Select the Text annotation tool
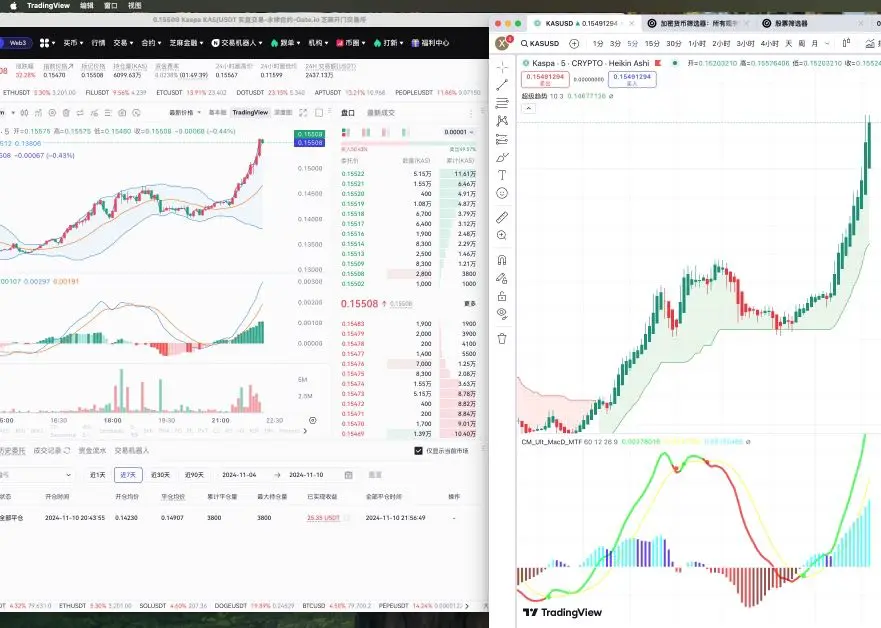Screen dimensions: 881x628 (x=502, y=175)
